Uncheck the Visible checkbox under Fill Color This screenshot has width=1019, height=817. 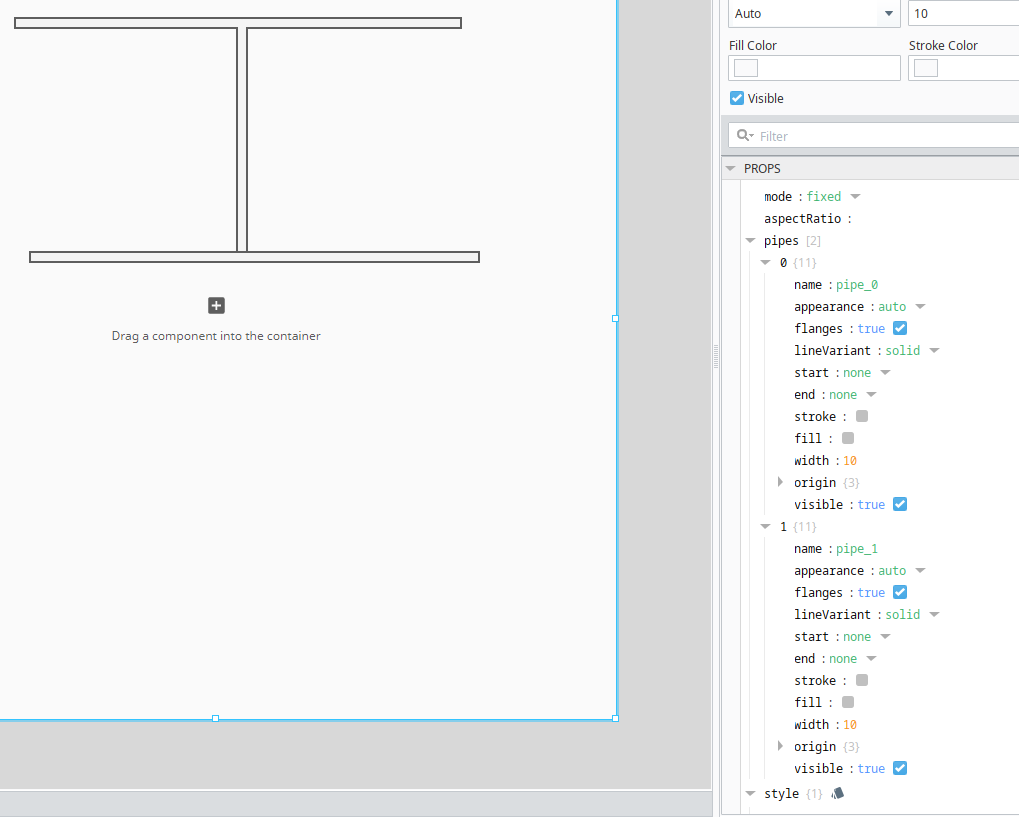(737, 98)
